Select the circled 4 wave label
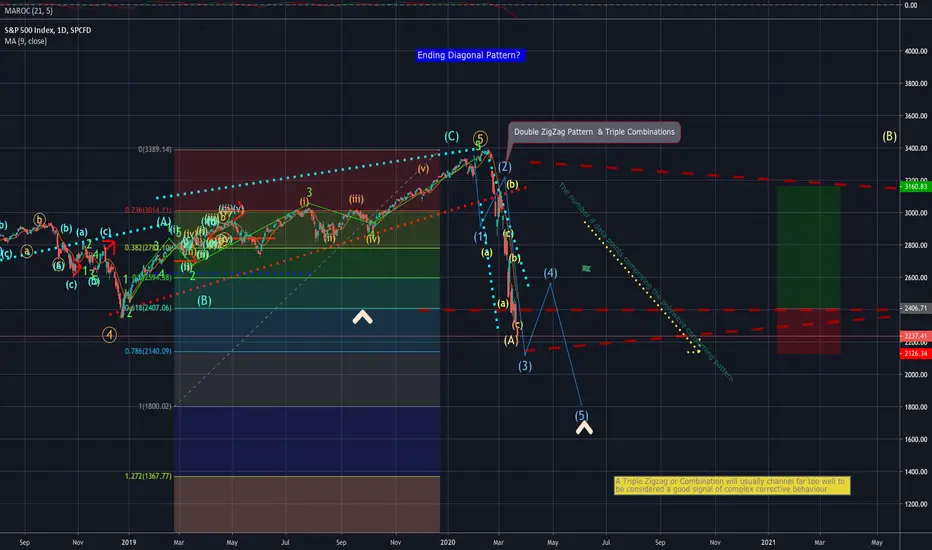The width and height of the screenshot is (932, 550). pyautogui.click(x=109, y=335)
